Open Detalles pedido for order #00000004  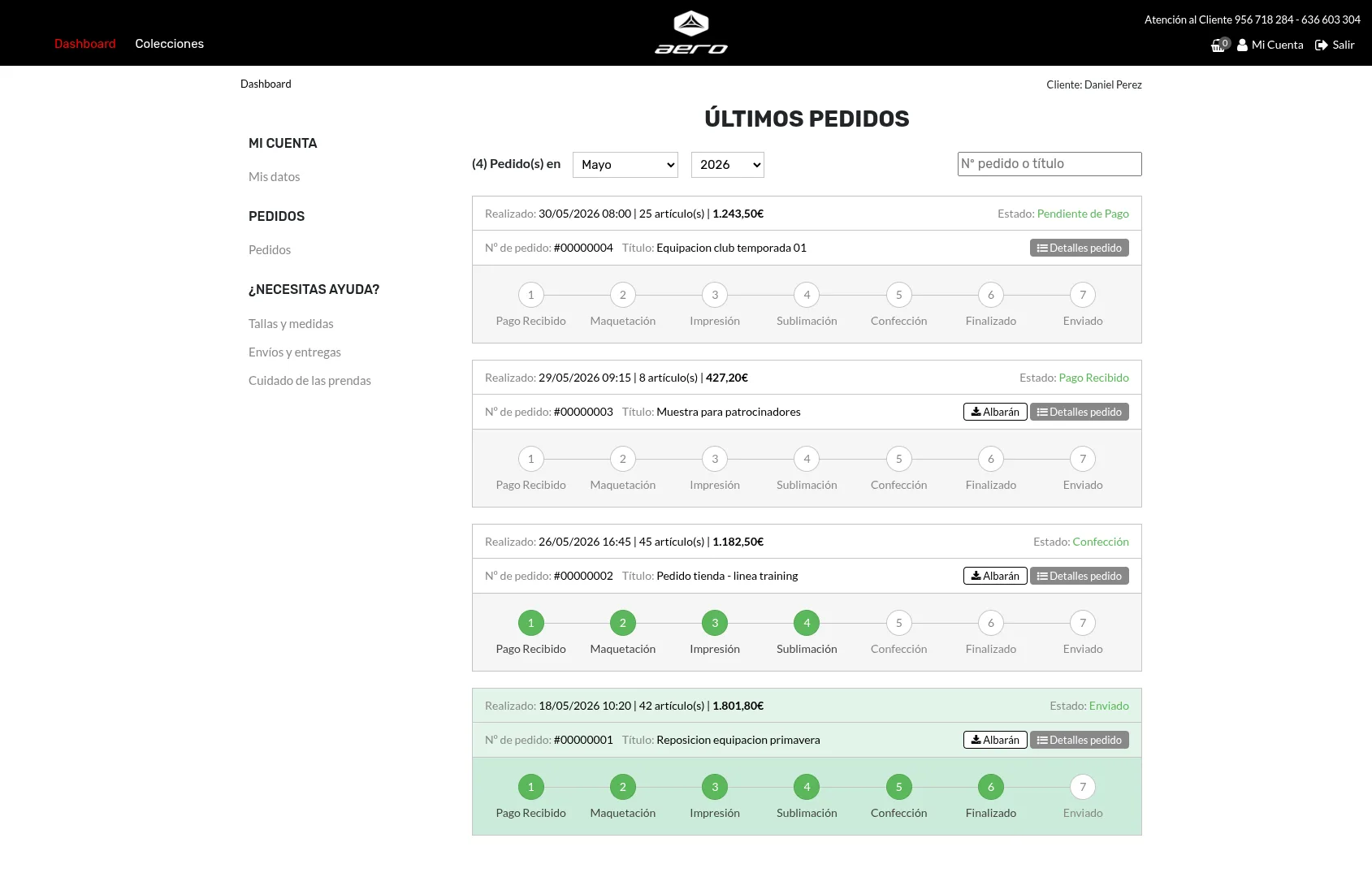tap(1080, 248)
